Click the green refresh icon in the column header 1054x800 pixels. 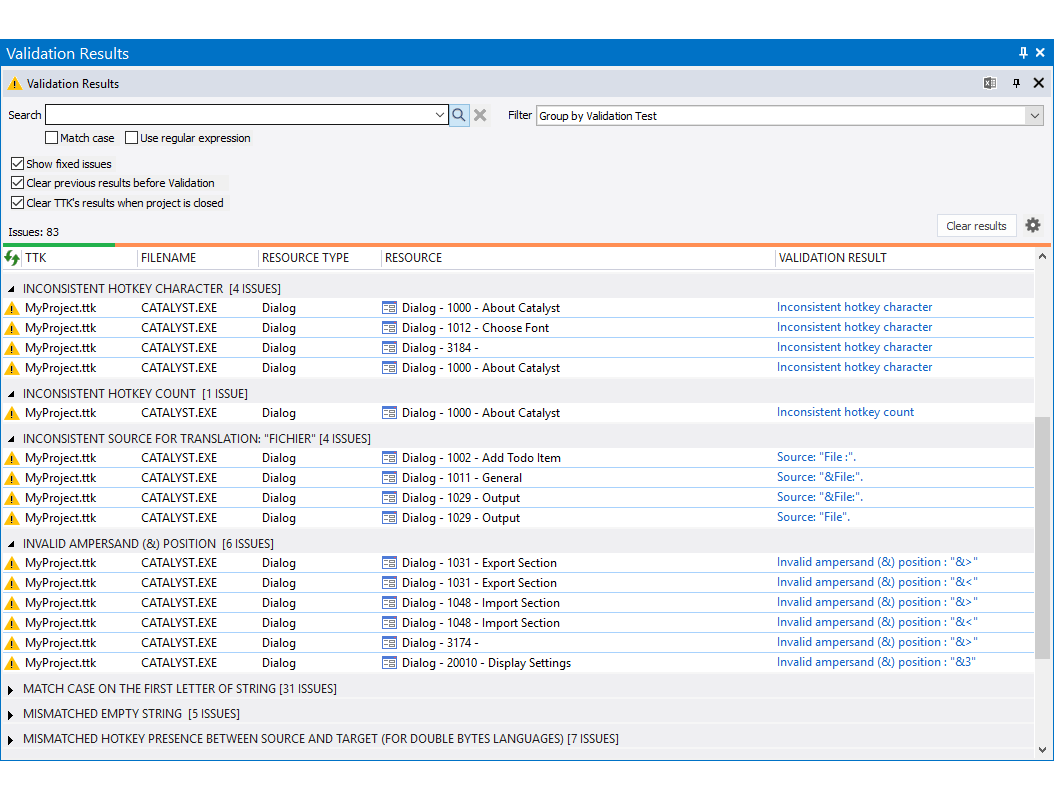pyautogui.click(x=12, y=257)
